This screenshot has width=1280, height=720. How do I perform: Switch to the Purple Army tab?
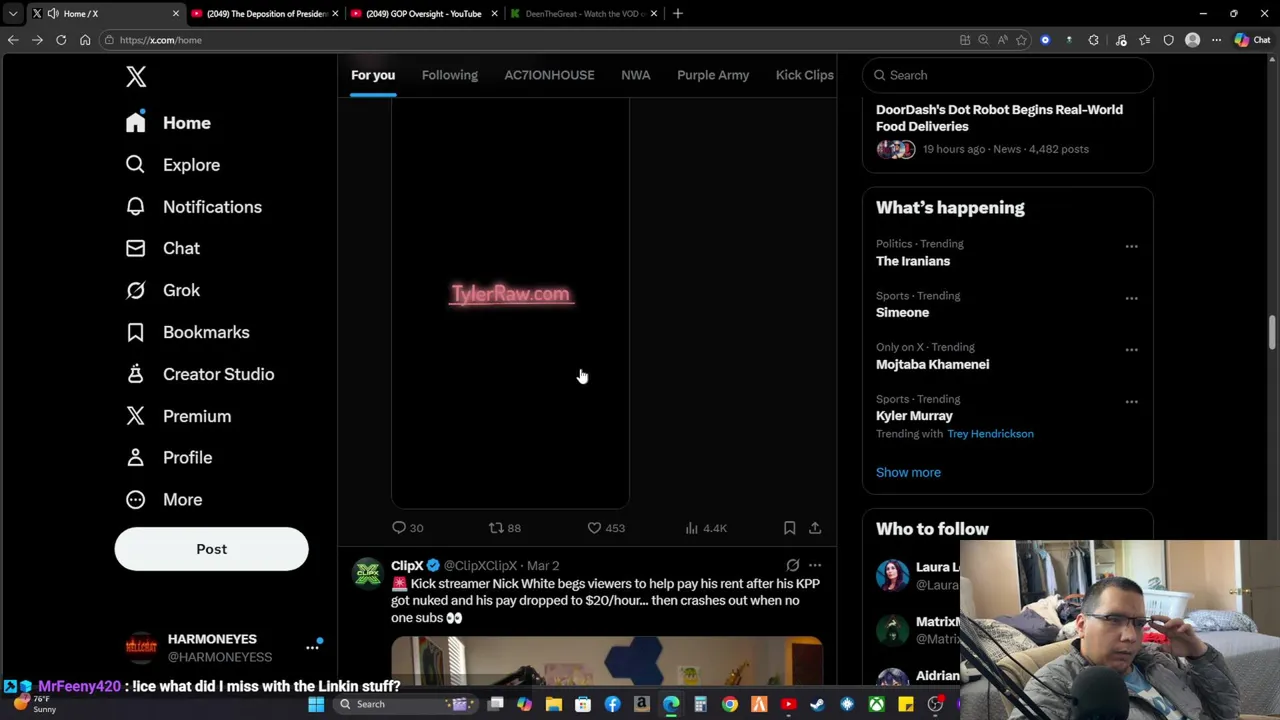713,75
